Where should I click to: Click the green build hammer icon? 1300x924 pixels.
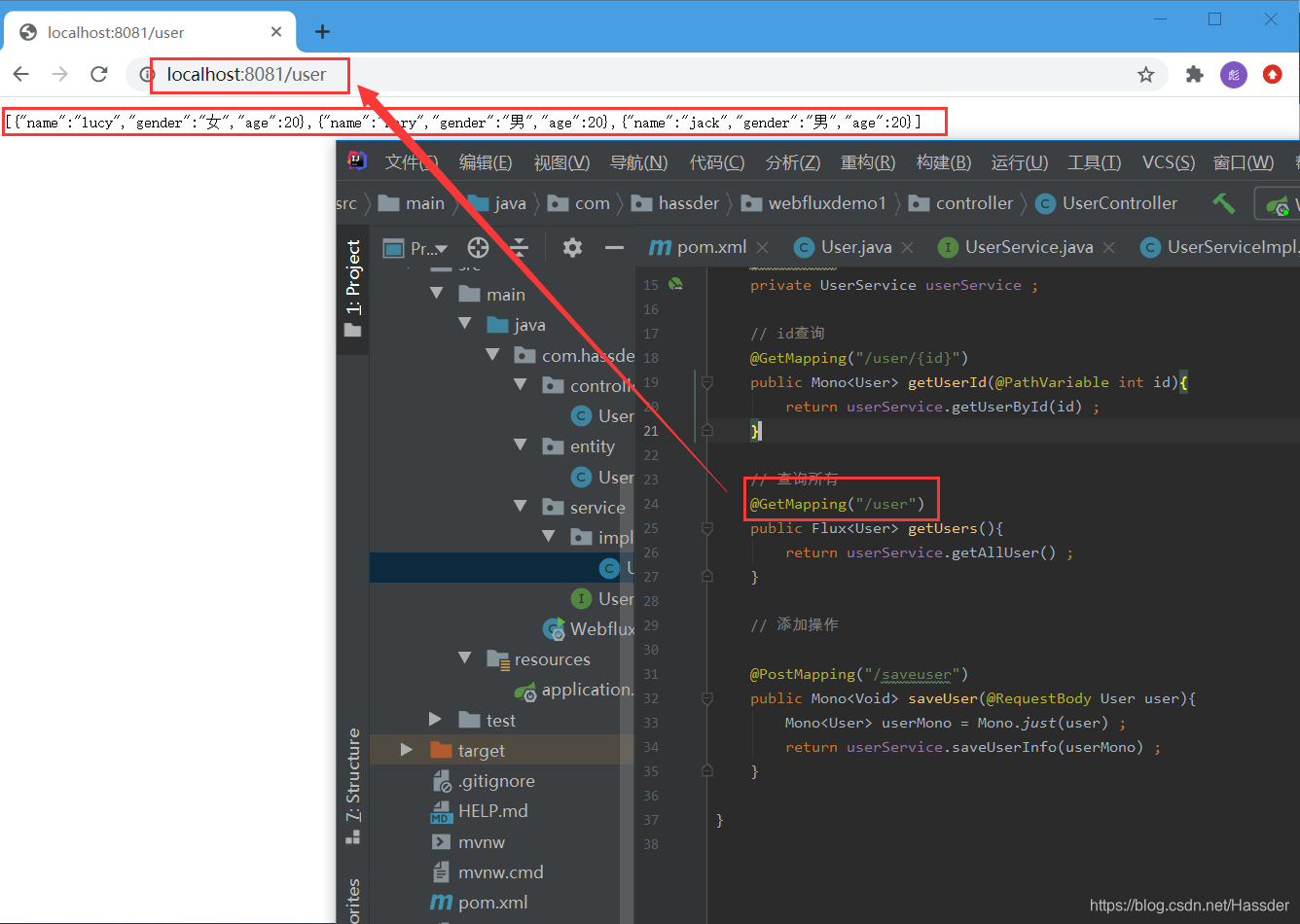pyautogui.click(x=1224, y=202)
